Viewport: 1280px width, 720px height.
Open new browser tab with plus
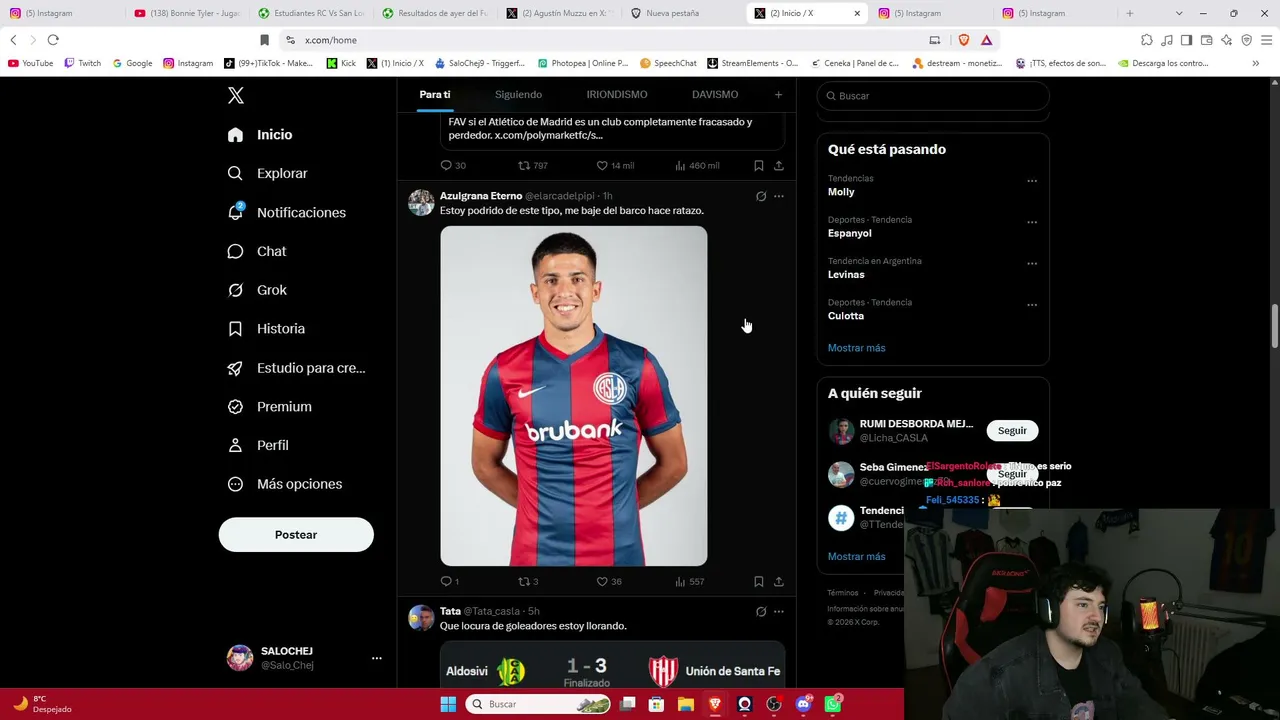click(x=1130, y=13)
